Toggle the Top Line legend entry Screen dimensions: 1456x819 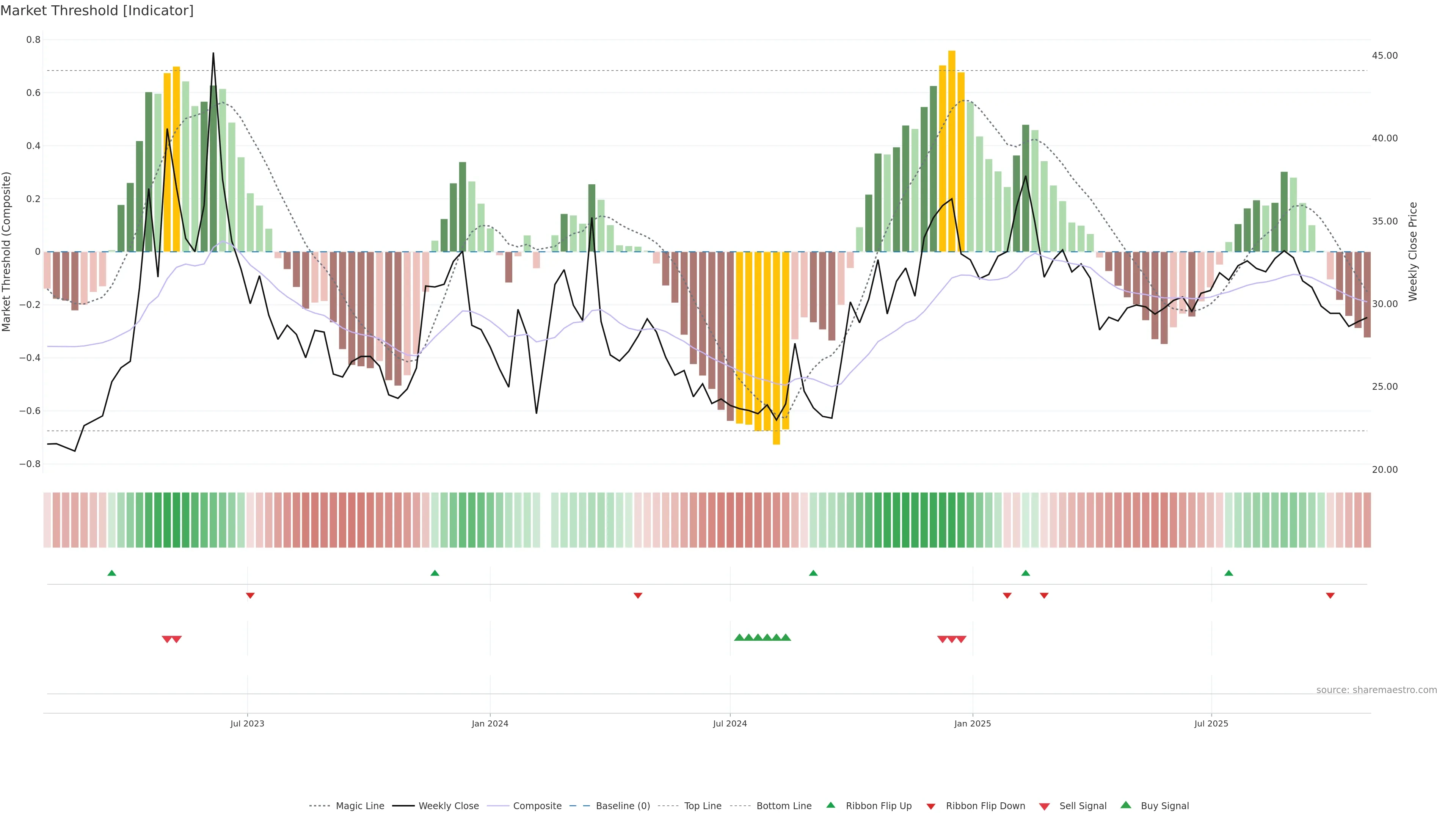point(703,806)
